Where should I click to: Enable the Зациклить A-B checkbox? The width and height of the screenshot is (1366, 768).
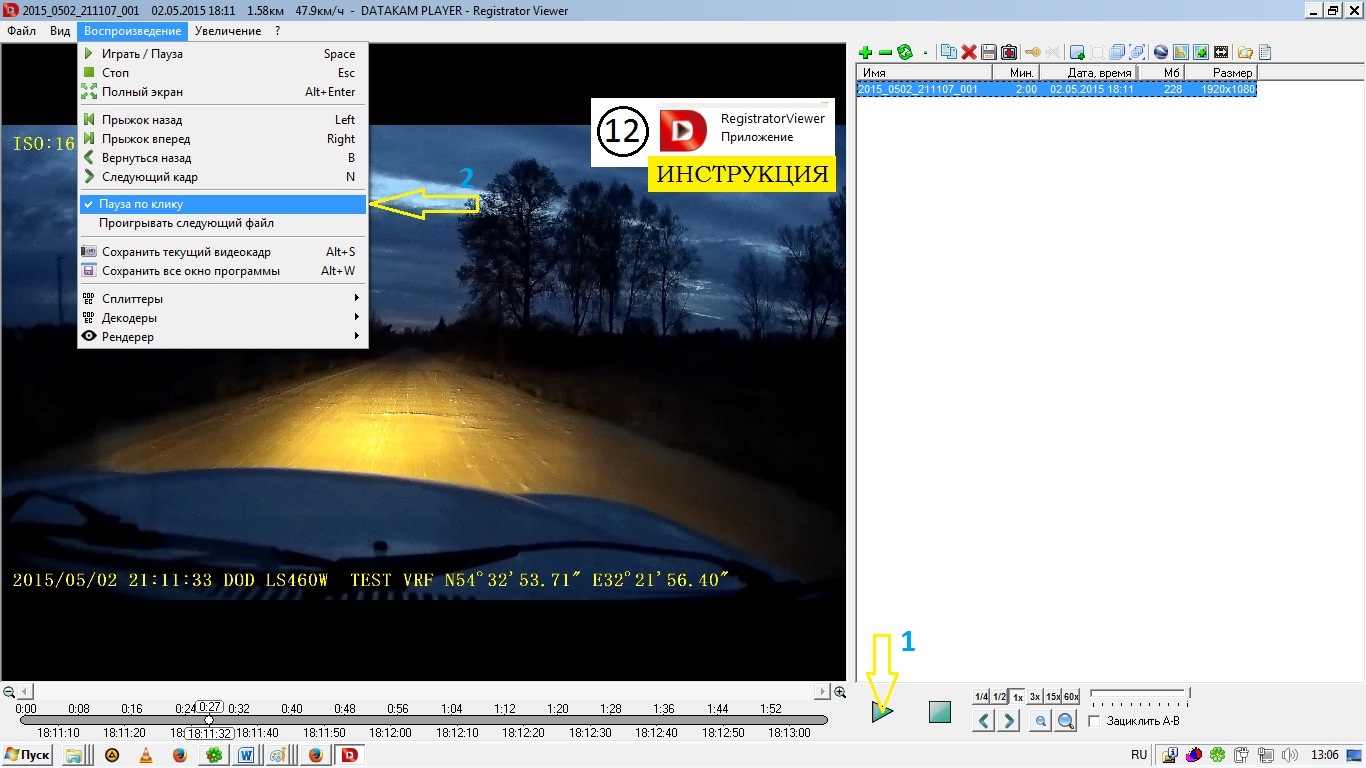(1094, 721)
